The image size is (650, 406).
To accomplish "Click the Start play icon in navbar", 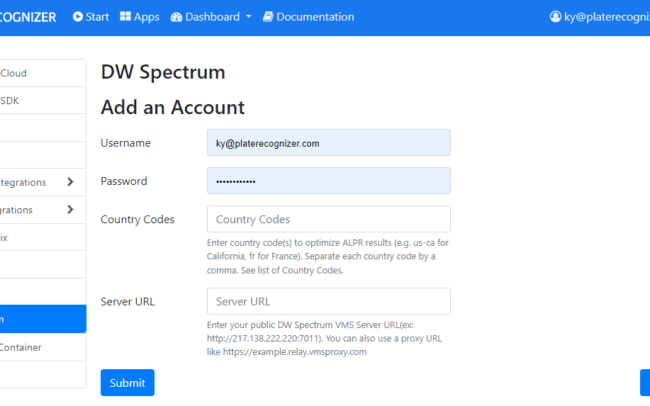I will [x=78, y=17].
